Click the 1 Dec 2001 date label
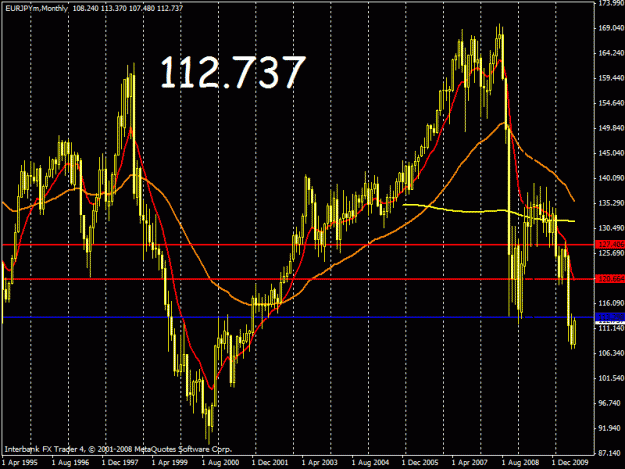The width and height of the screenshot is (625, 469). [x=270, y=463]
